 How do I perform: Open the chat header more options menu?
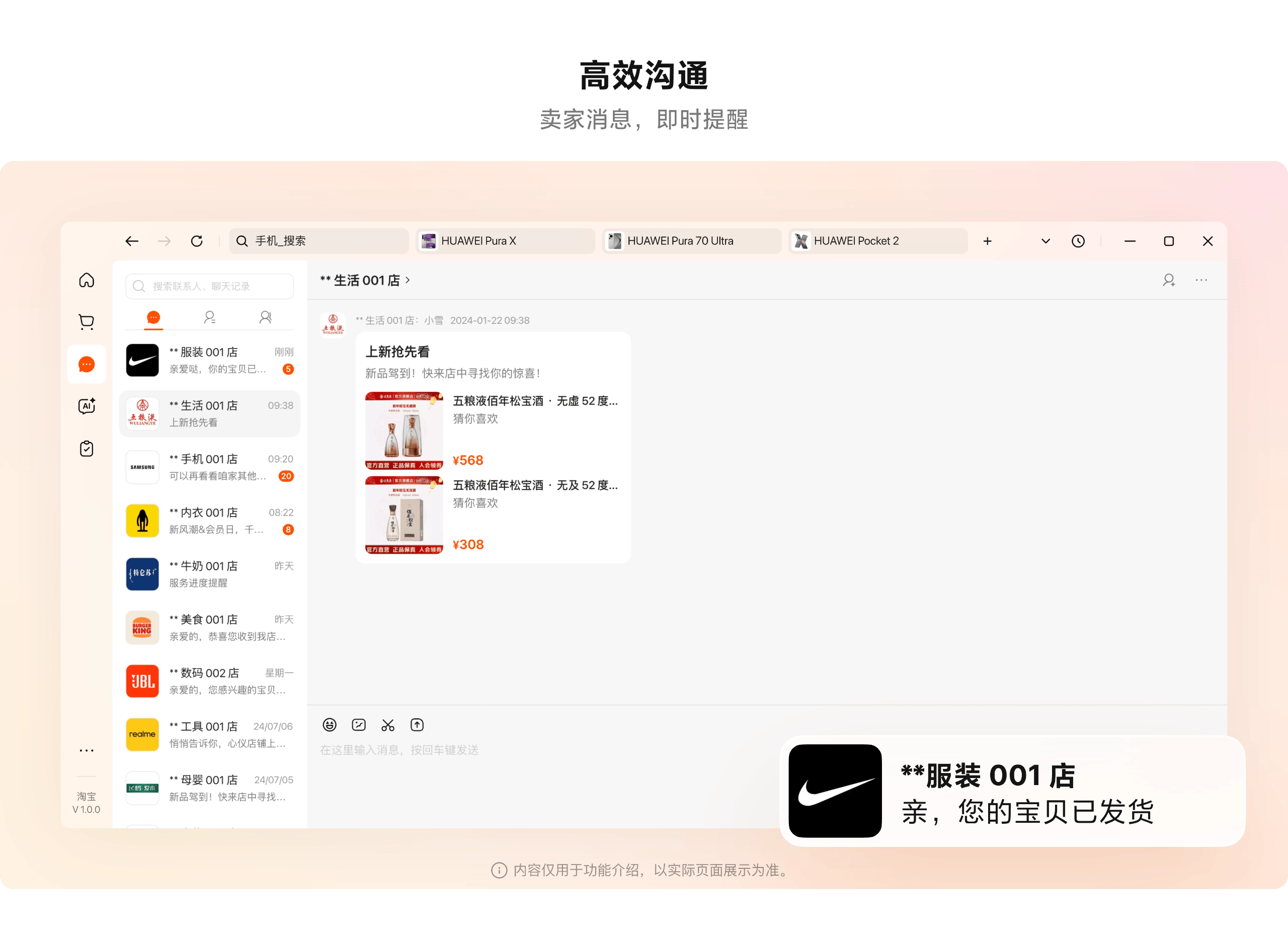(1201, 280)
